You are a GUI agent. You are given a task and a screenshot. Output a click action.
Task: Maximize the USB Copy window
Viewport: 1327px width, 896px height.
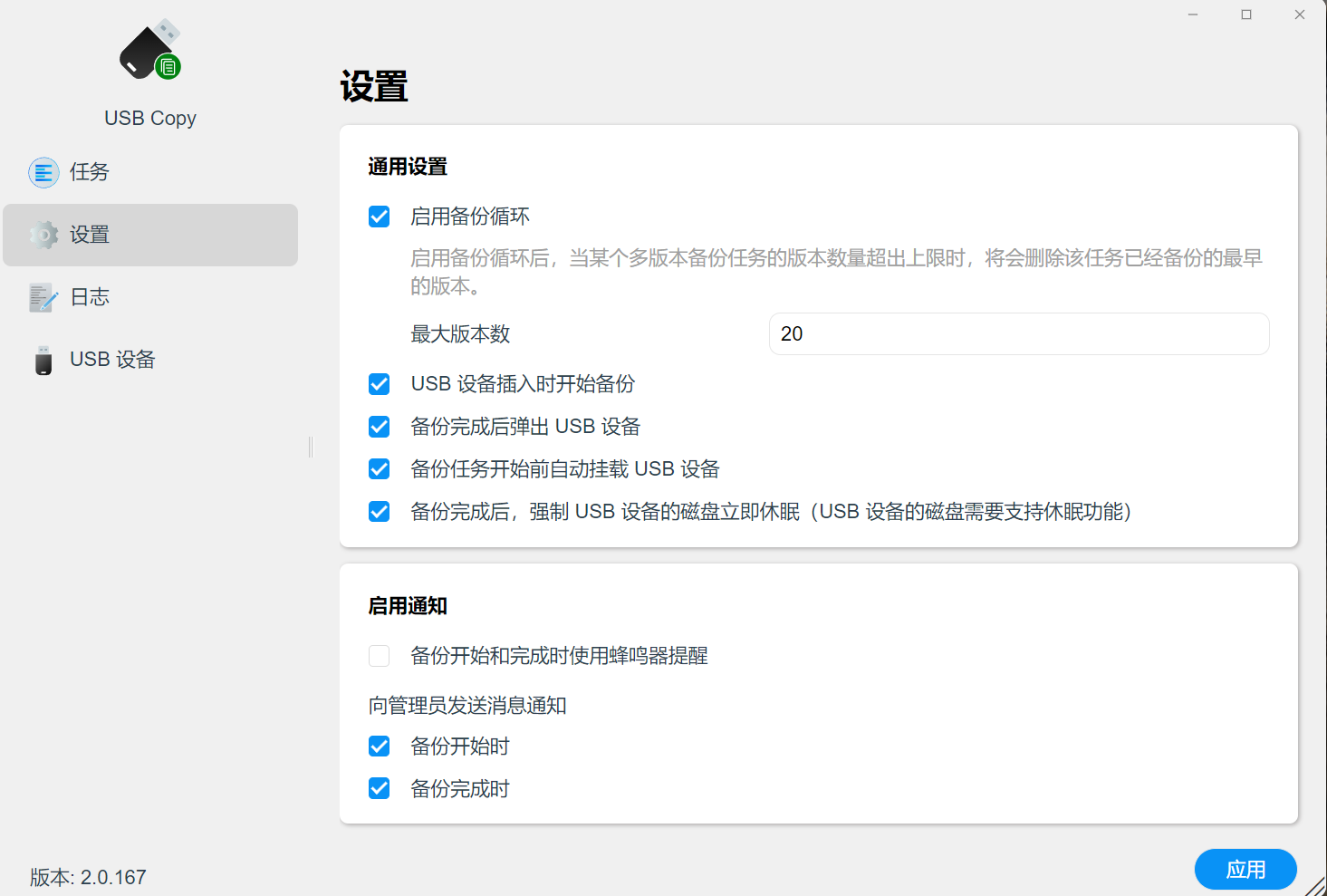1246,14
